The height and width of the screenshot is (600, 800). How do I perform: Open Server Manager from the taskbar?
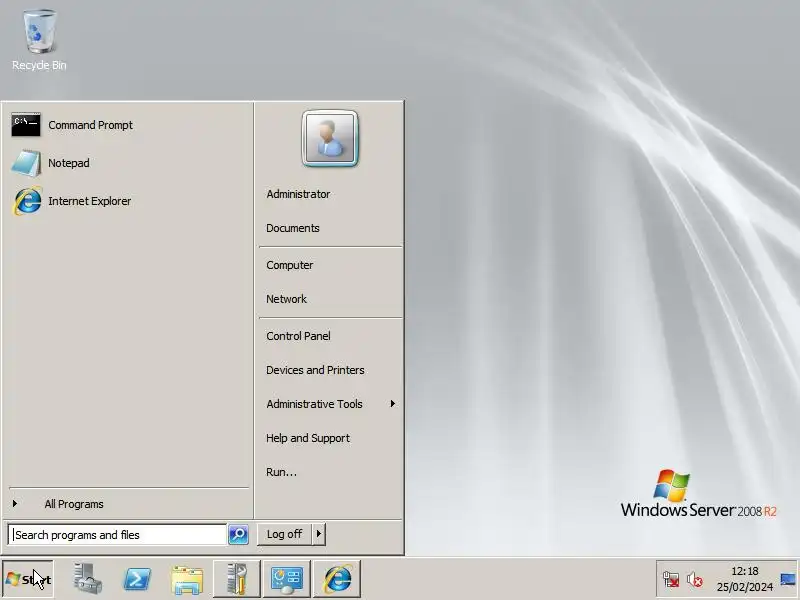(87, 579)
